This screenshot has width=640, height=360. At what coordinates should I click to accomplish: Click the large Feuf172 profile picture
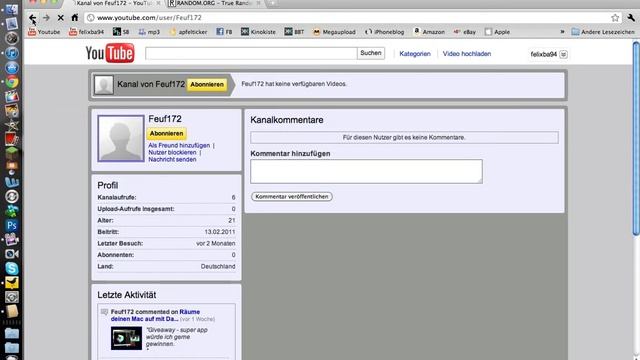[x=121, y=138]
